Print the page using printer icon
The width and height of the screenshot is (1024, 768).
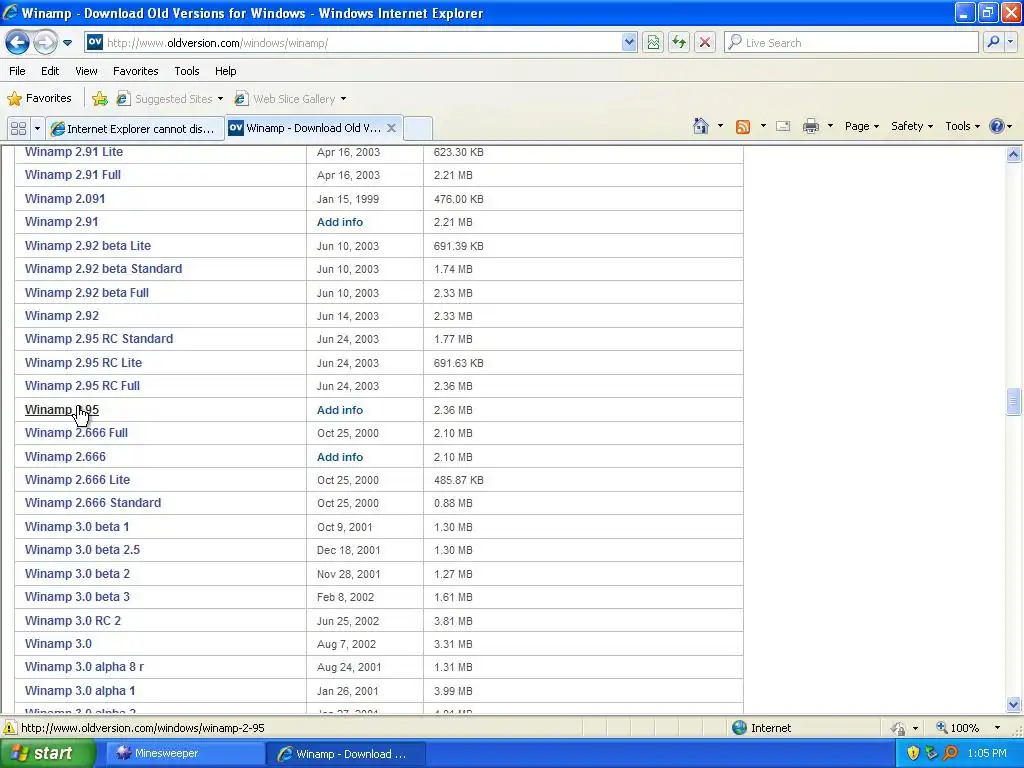pos(810,126)
